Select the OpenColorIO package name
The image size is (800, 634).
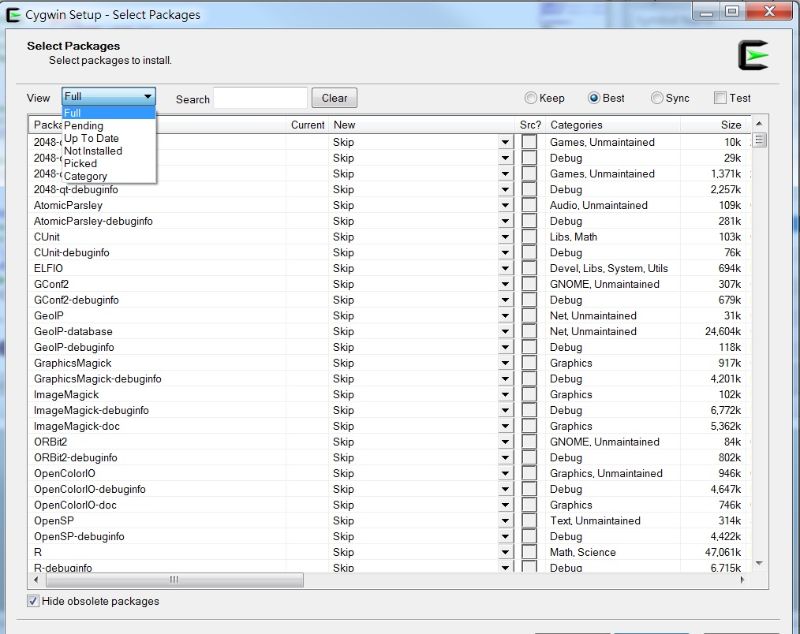tap(64, 473)
